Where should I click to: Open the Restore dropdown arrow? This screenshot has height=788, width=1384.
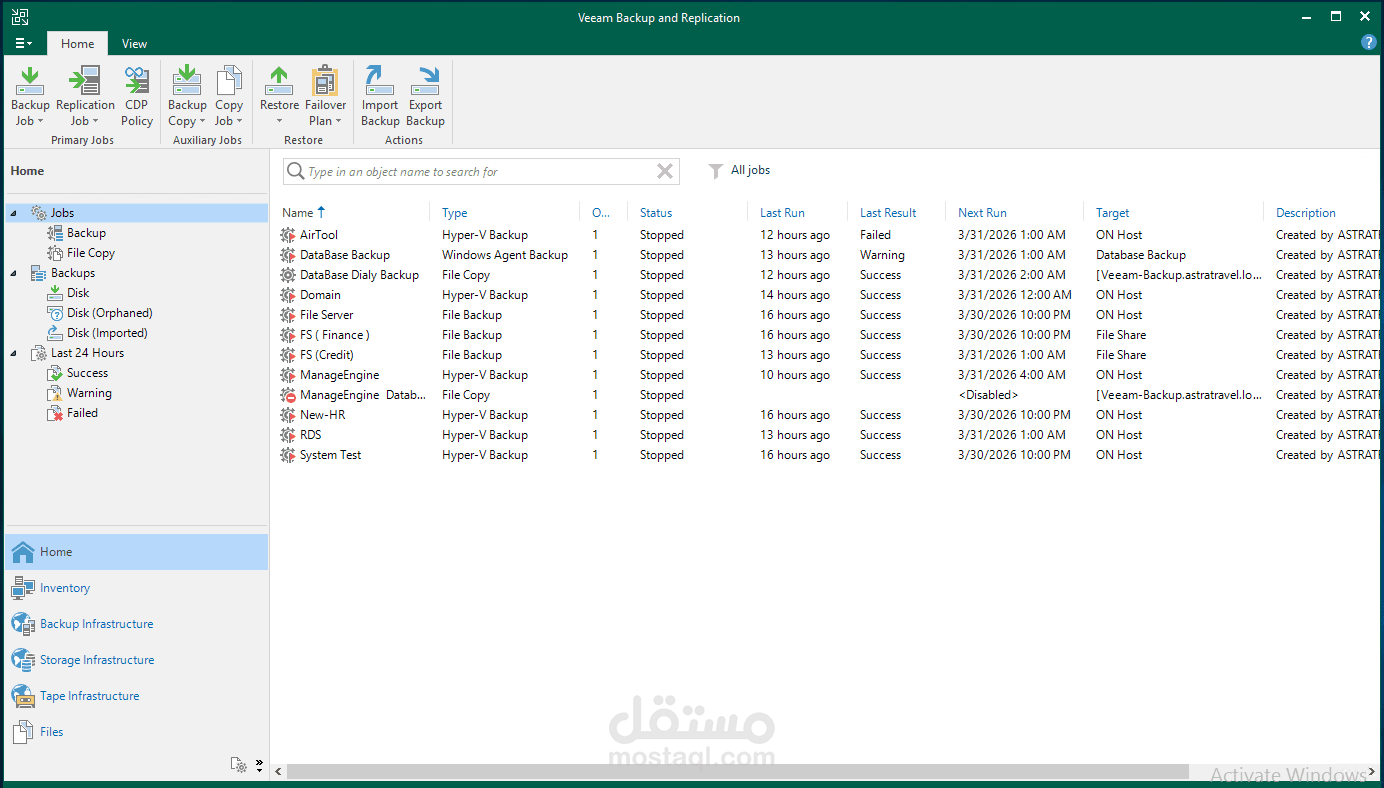click(x=279, y=122)
